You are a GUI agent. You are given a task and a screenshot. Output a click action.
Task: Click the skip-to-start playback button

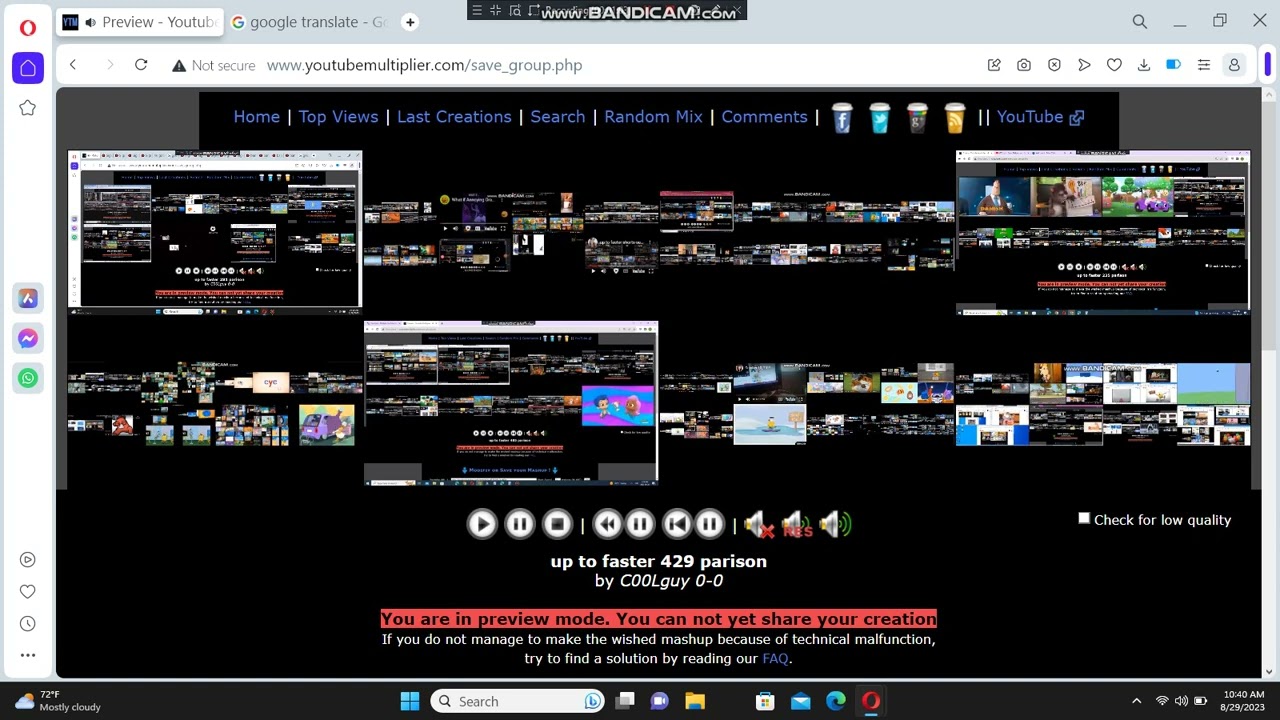tap(677, 524)
